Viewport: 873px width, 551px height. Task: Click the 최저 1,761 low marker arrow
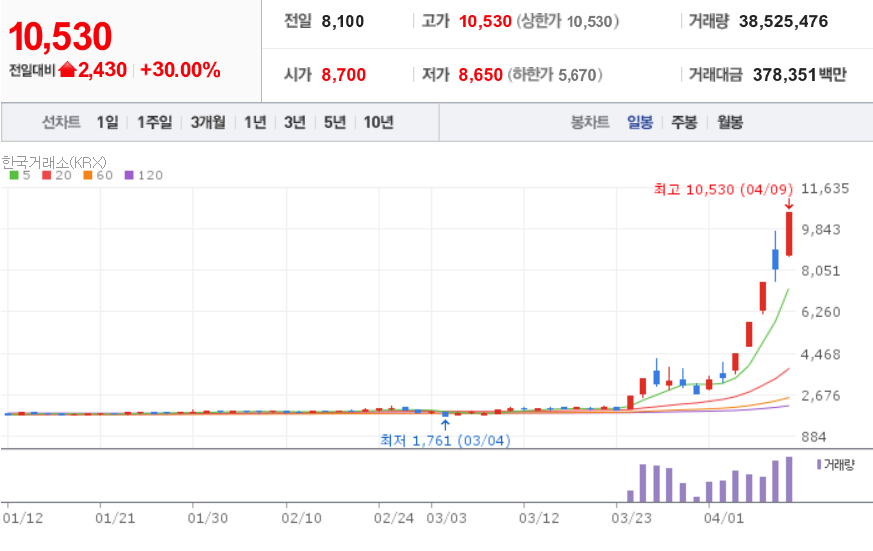point(445,425)
